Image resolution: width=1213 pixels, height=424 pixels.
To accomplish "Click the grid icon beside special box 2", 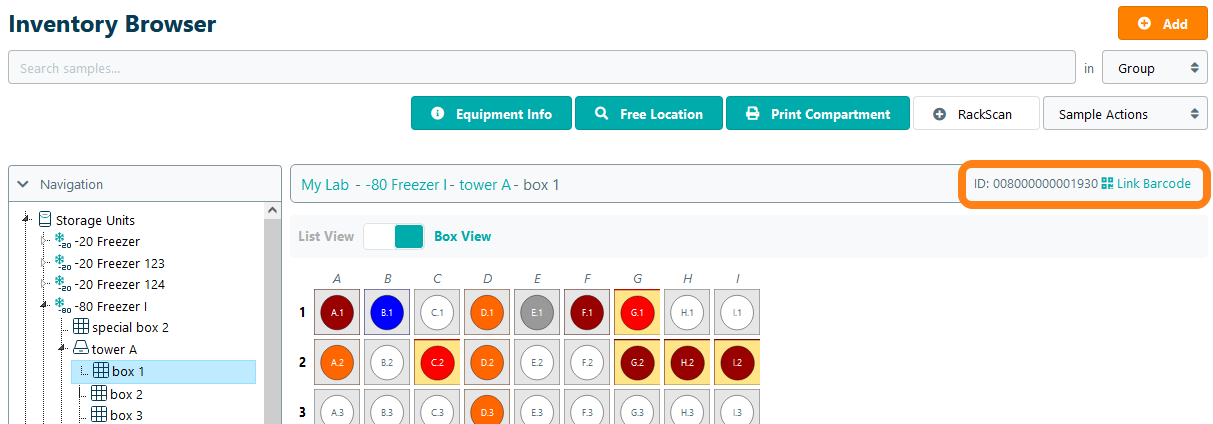I will pyautogui.click(x=81, y=327).
